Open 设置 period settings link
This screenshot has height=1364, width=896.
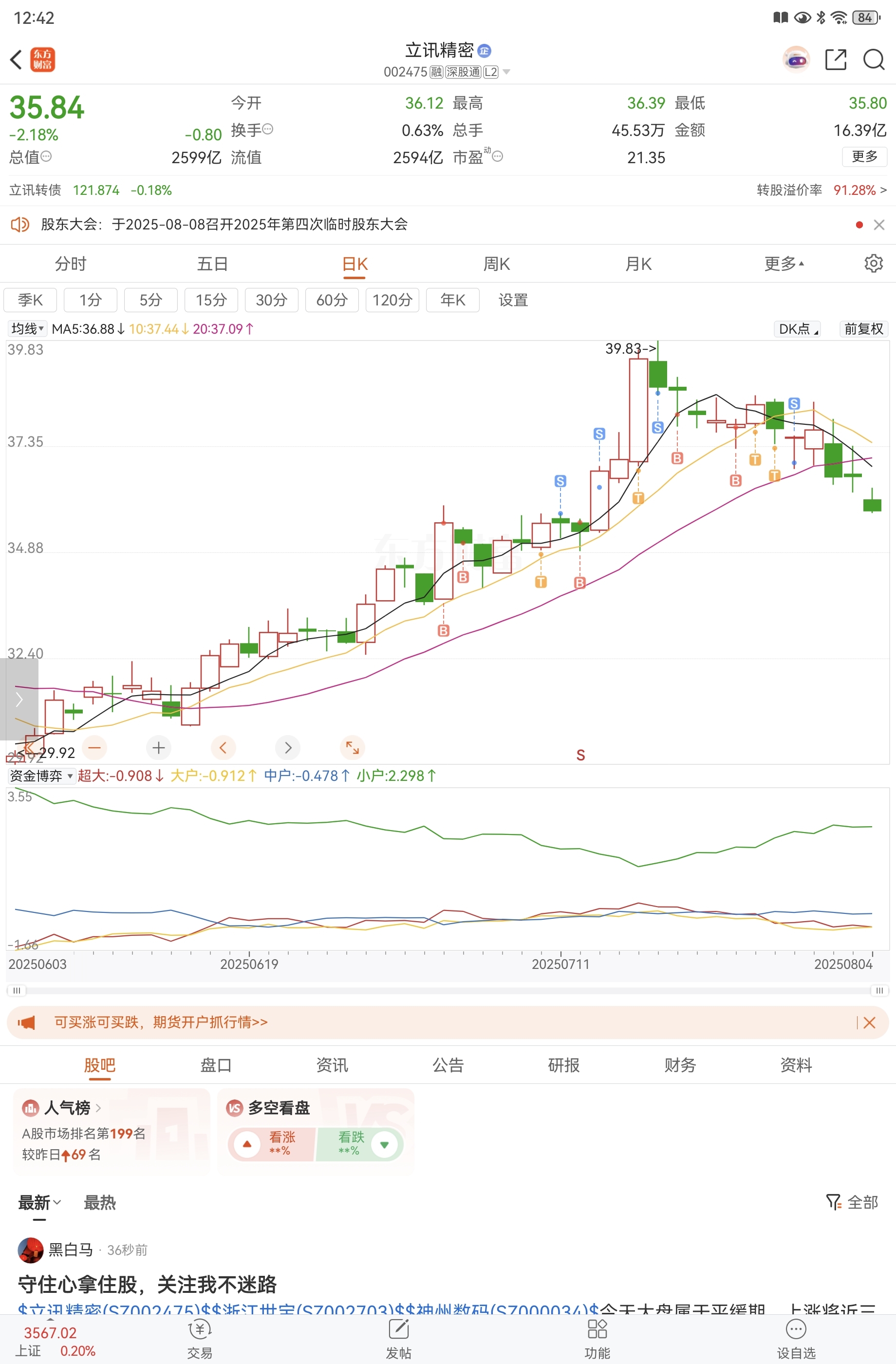pos(513,300)
